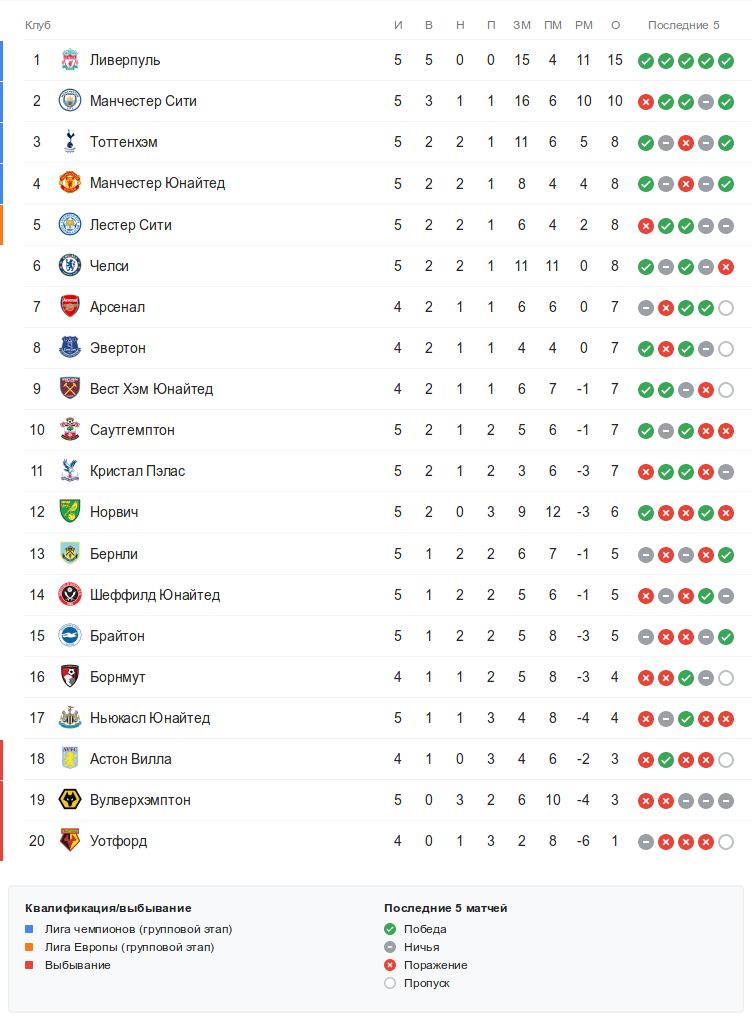The height and width of the screenshot is (1020, 752).
Task: Click the Шеффилд Юнайтед team name
Action: tap(154, 595)
